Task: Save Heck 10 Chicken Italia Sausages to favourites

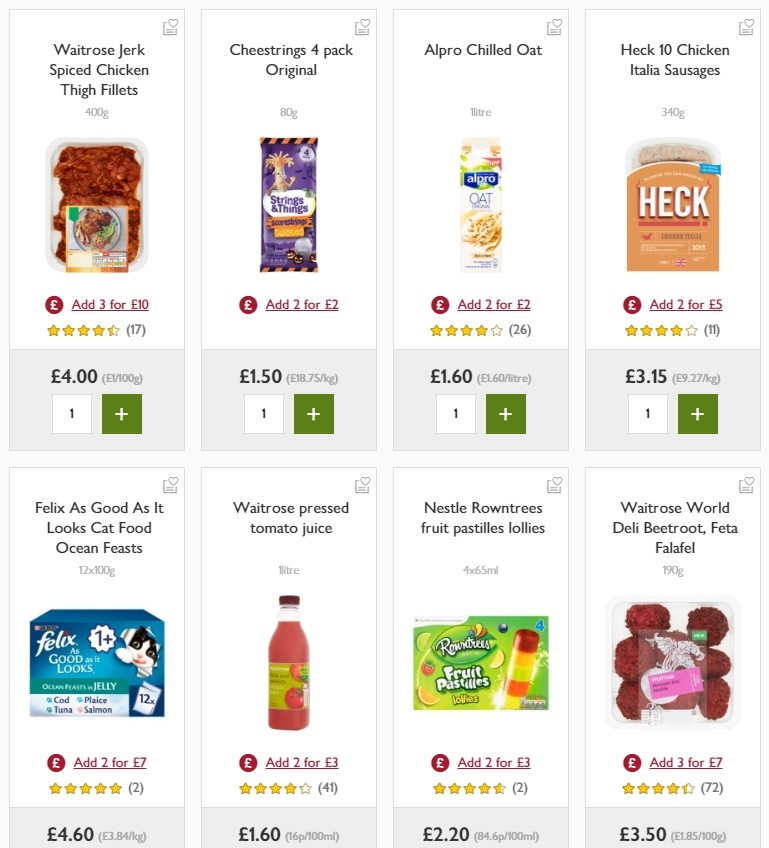Action: [x=746, y=26]
